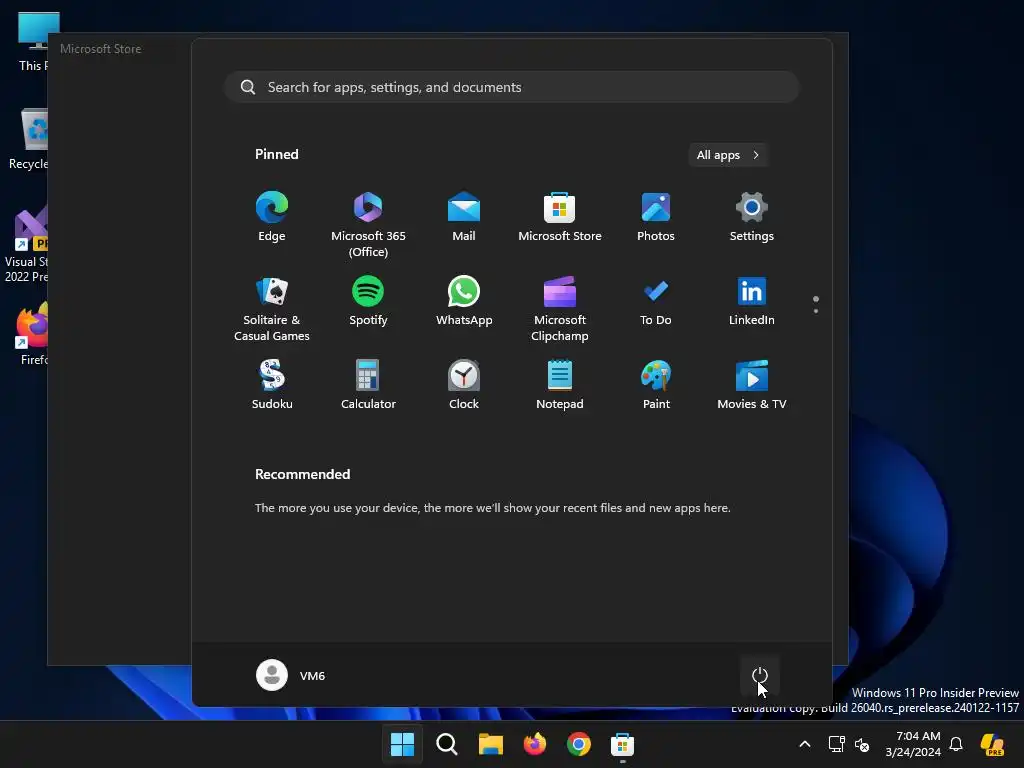
Task: Launch Google Chrome from the taskbar
Action: 579,744
